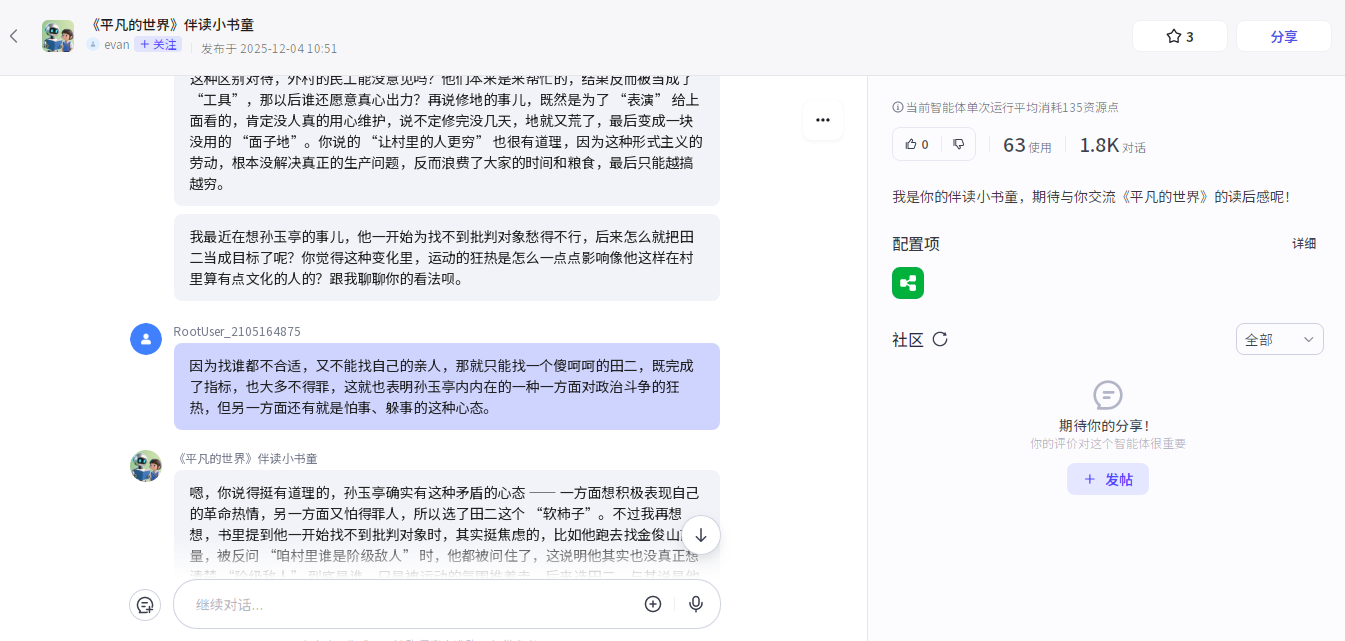The height and width of the screenshot is (641, 1345).
Task: Focus the 继续对话 message input field
Action: click(x=410, y=604)
